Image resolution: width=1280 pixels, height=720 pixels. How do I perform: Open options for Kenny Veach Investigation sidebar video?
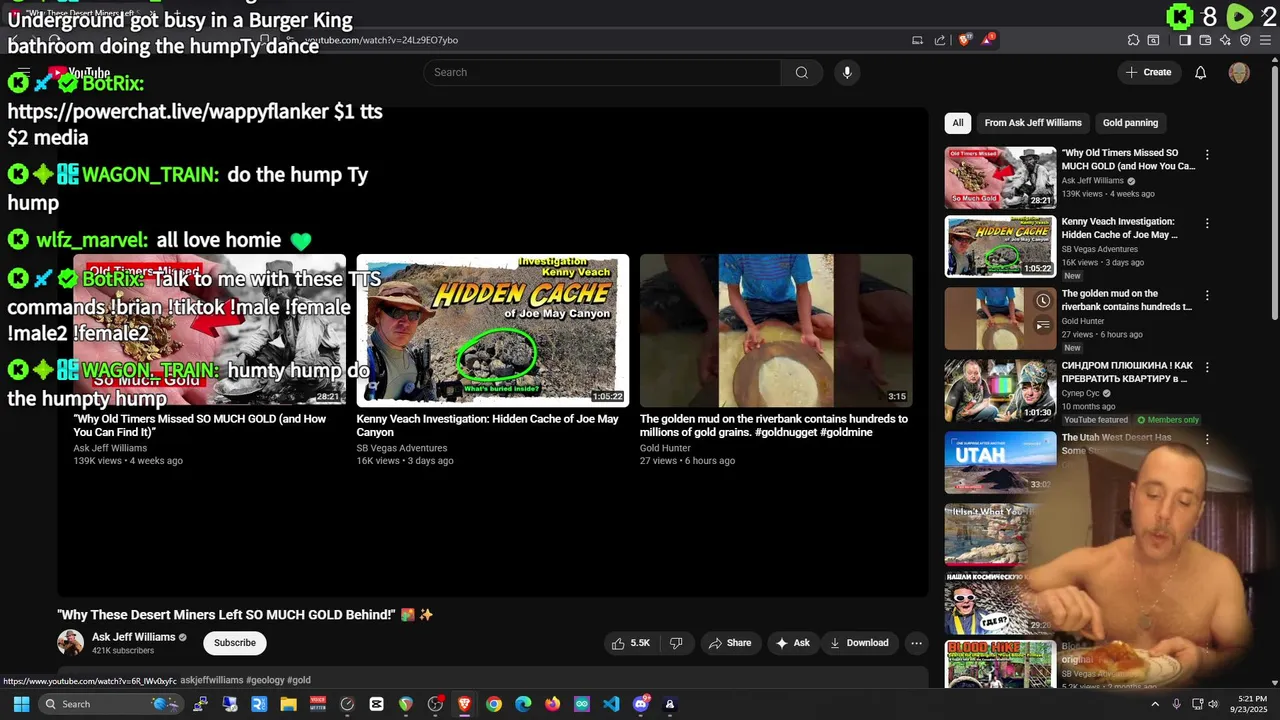(1207, 223)
